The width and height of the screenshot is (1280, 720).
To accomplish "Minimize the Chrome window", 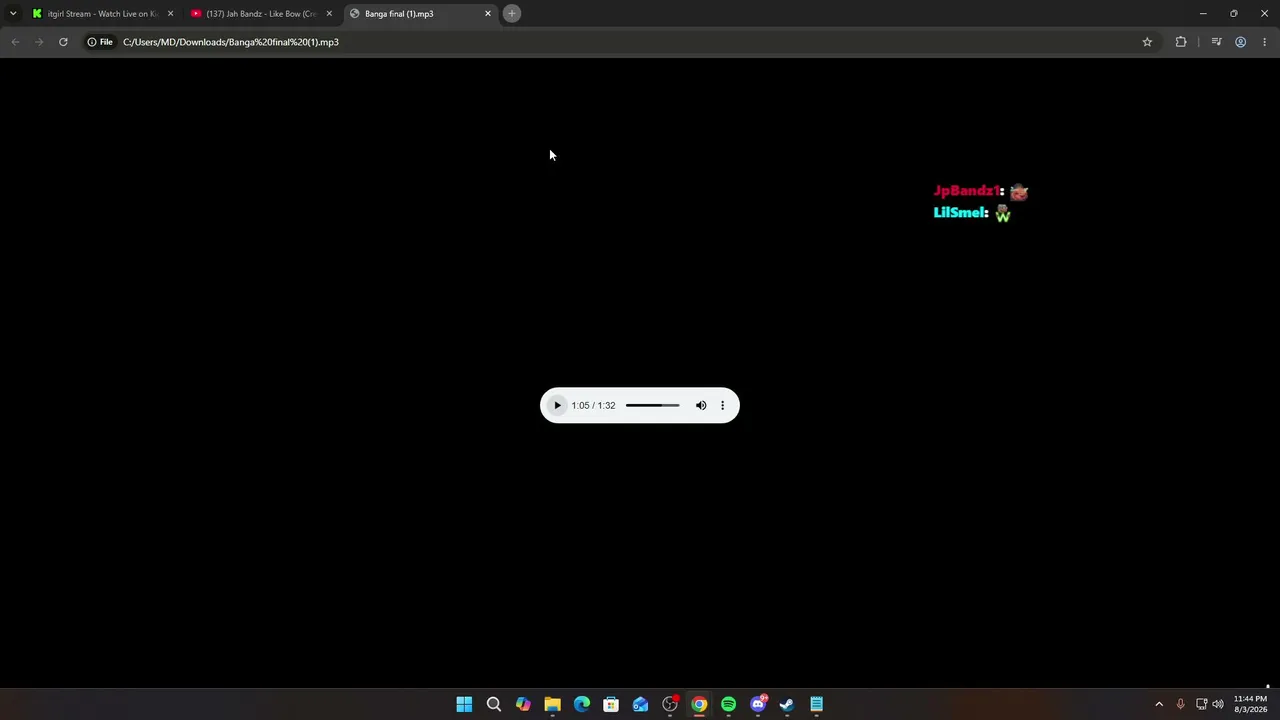I will point(1203,14).
